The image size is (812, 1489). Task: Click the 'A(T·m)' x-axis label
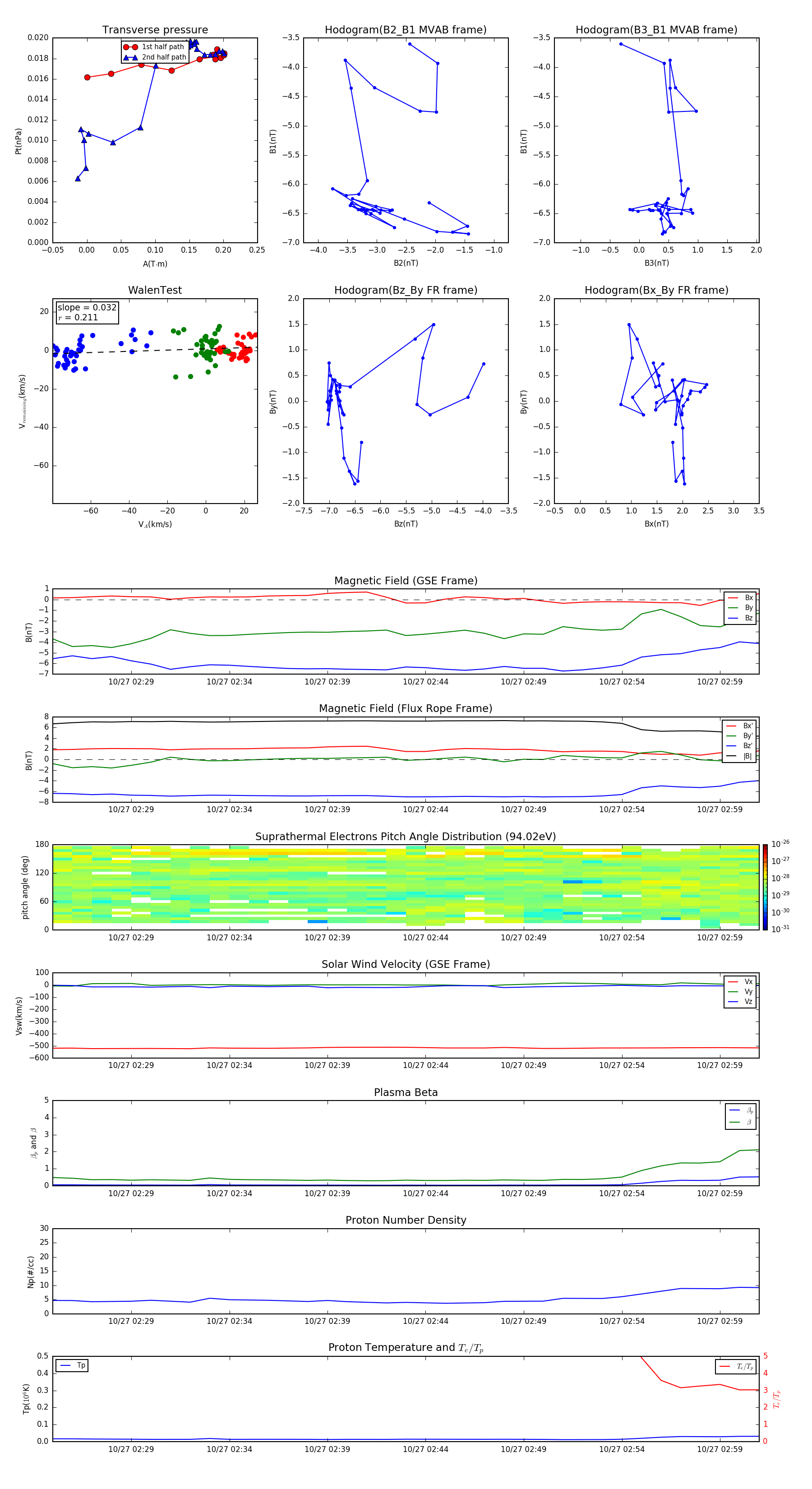(155, 264)
